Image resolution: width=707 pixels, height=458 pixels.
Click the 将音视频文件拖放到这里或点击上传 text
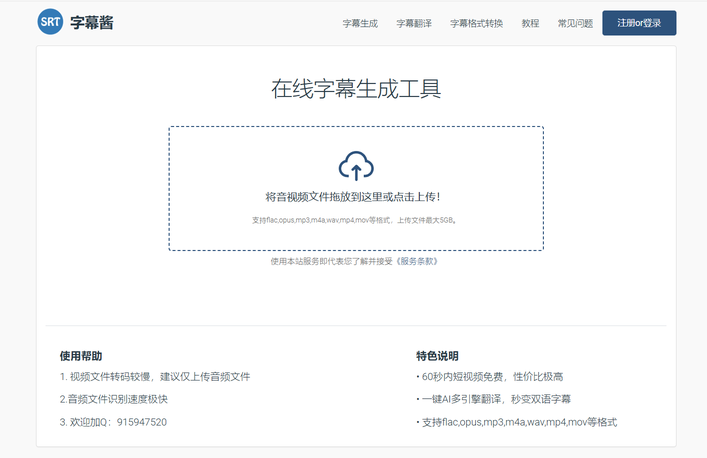click(353, 197)
